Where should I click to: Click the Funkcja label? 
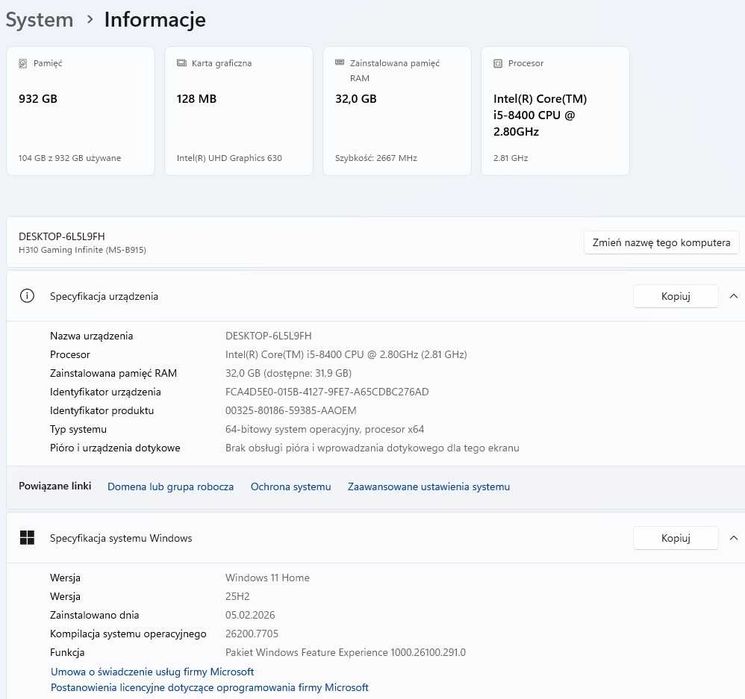click(x=67, y=652)
